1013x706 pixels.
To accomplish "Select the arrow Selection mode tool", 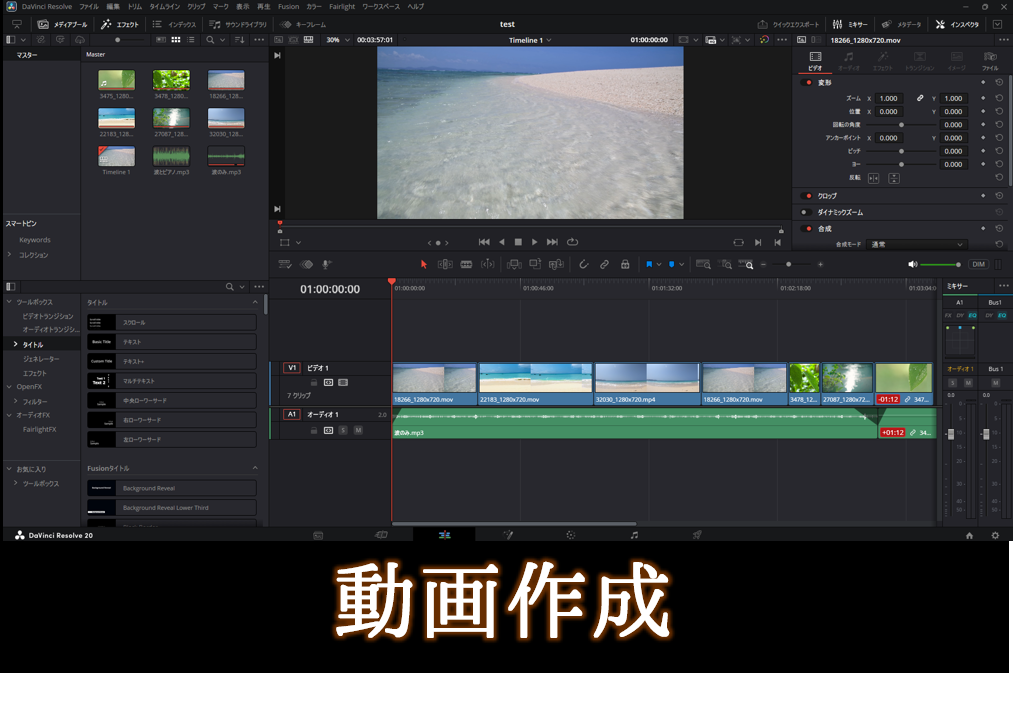I will (423, 264).
